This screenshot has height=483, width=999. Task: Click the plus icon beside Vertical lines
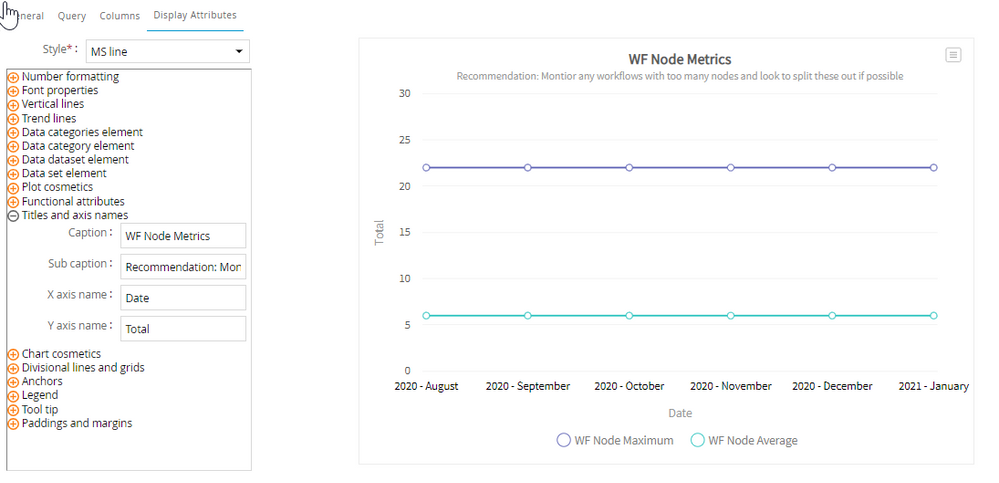click(14, 105)
